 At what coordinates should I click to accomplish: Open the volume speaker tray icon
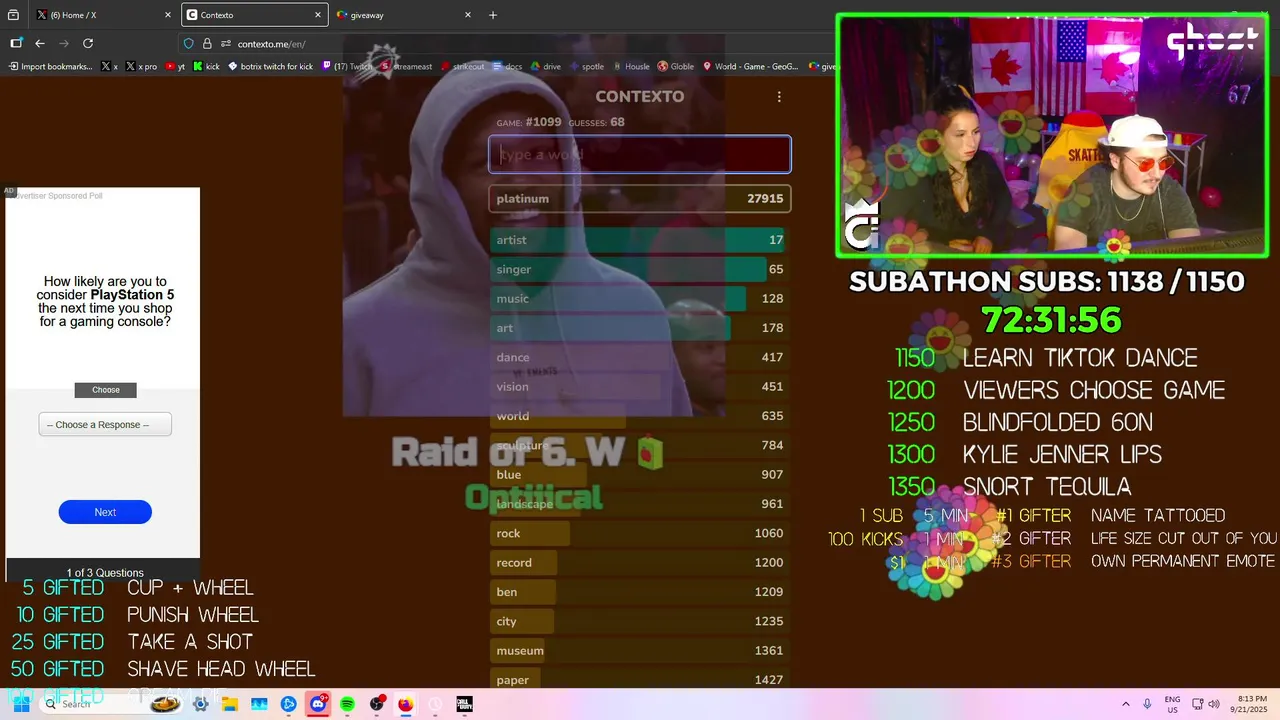pos(1214,704)
